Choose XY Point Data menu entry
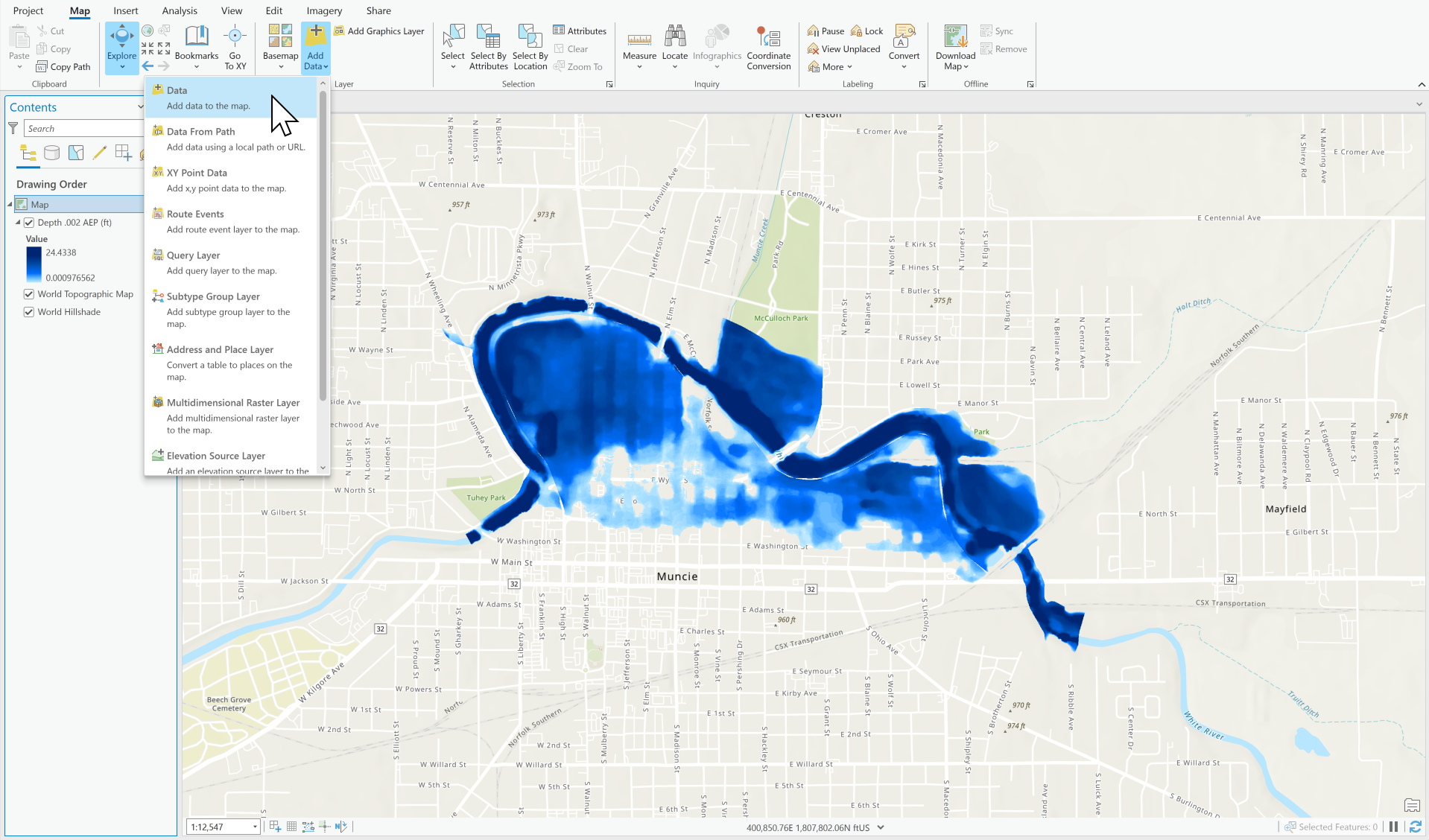Screen dimensions: 1429x840 [x=232, y=180]
